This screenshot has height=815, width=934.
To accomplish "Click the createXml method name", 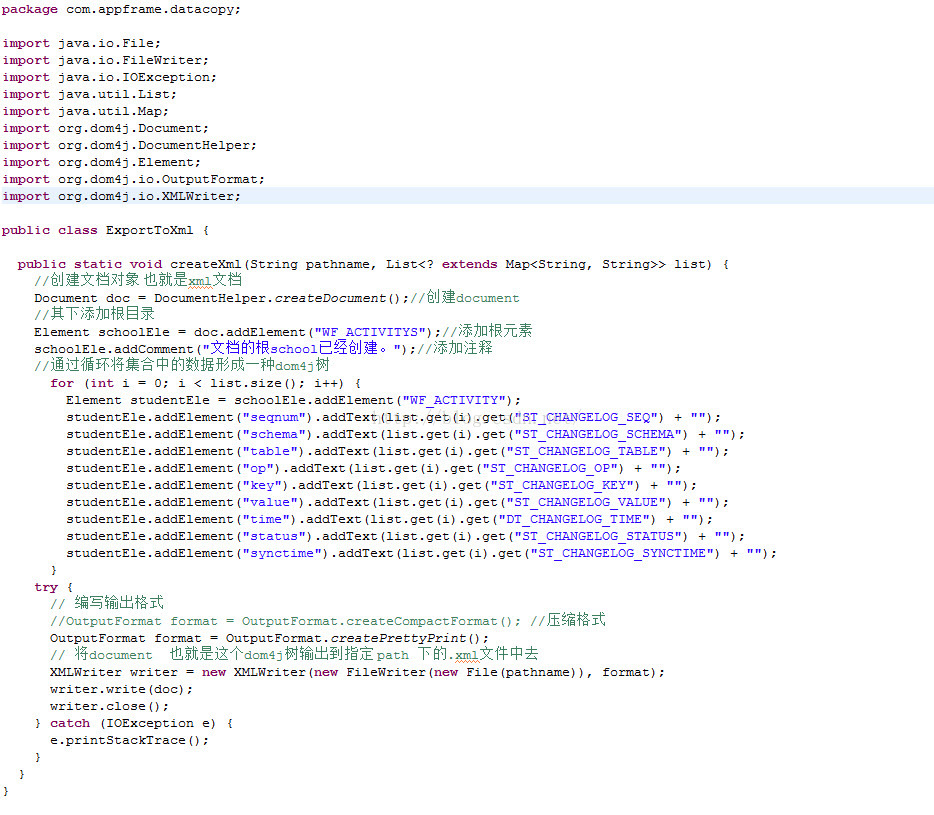I will (206, 264).
